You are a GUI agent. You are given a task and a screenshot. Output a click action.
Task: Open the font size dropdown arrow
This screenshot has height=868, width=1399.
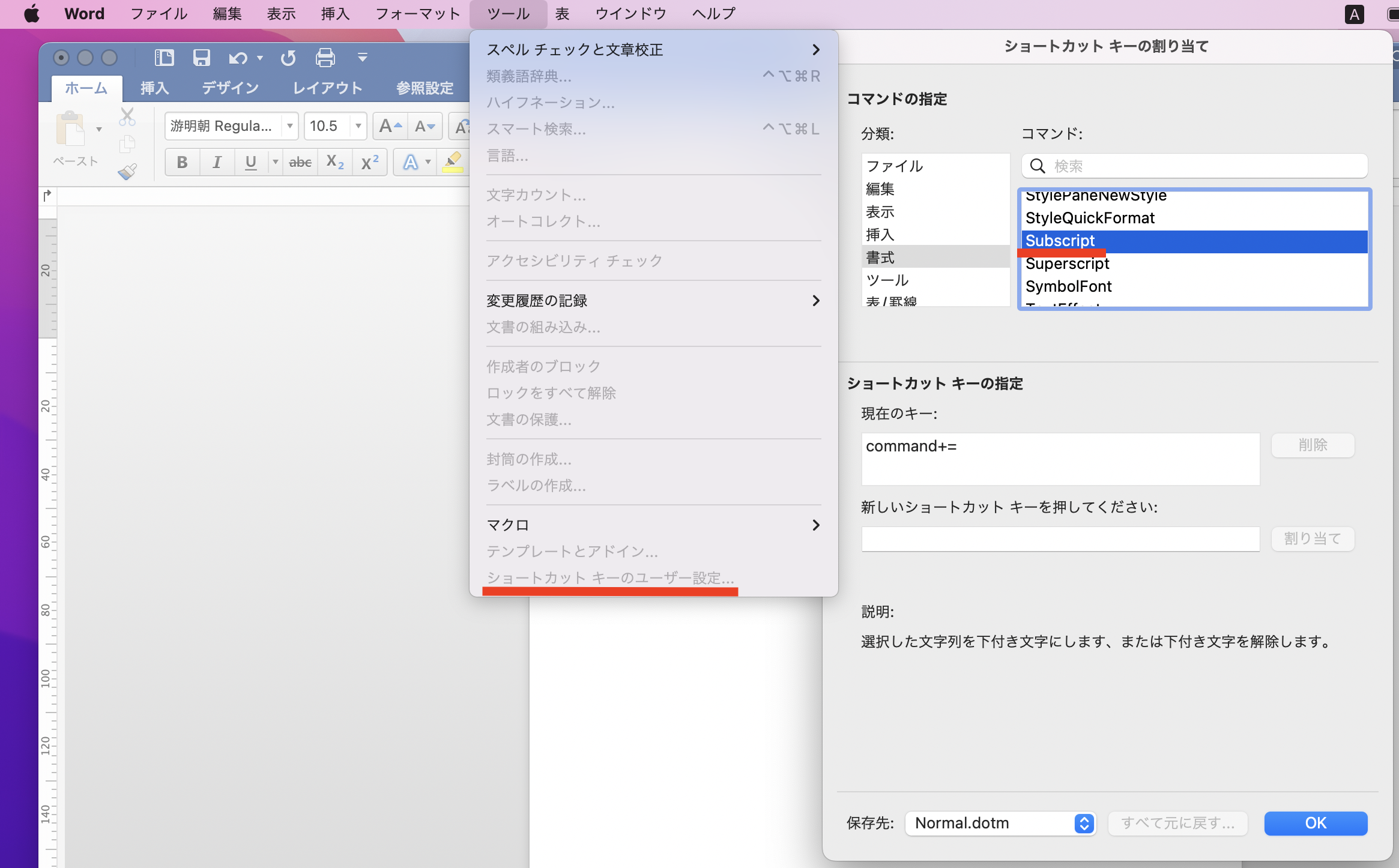coord(358,126)
